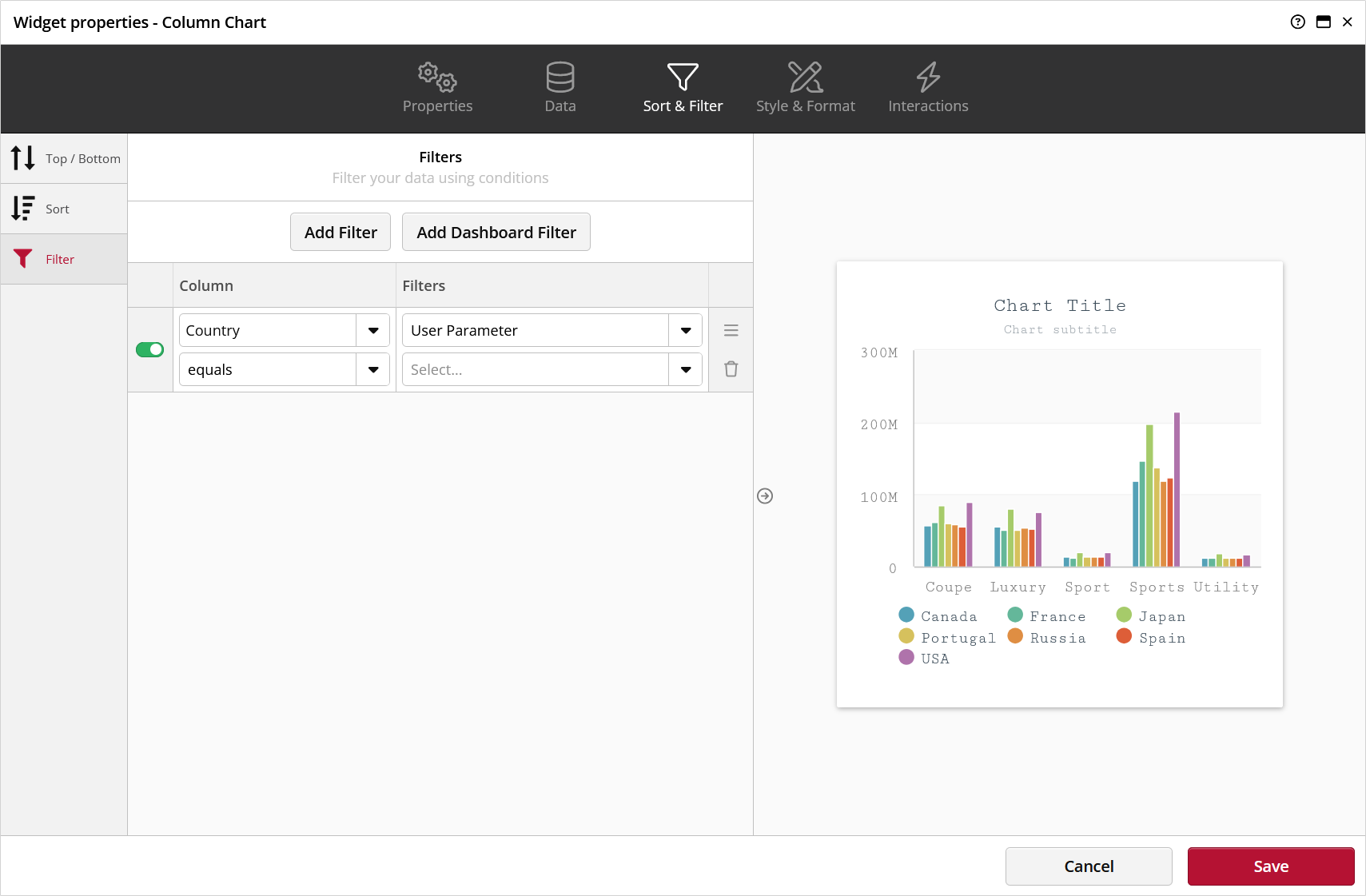
Task: Maximize the Widget properties dialog
Action: click(x=1324, y=22)
